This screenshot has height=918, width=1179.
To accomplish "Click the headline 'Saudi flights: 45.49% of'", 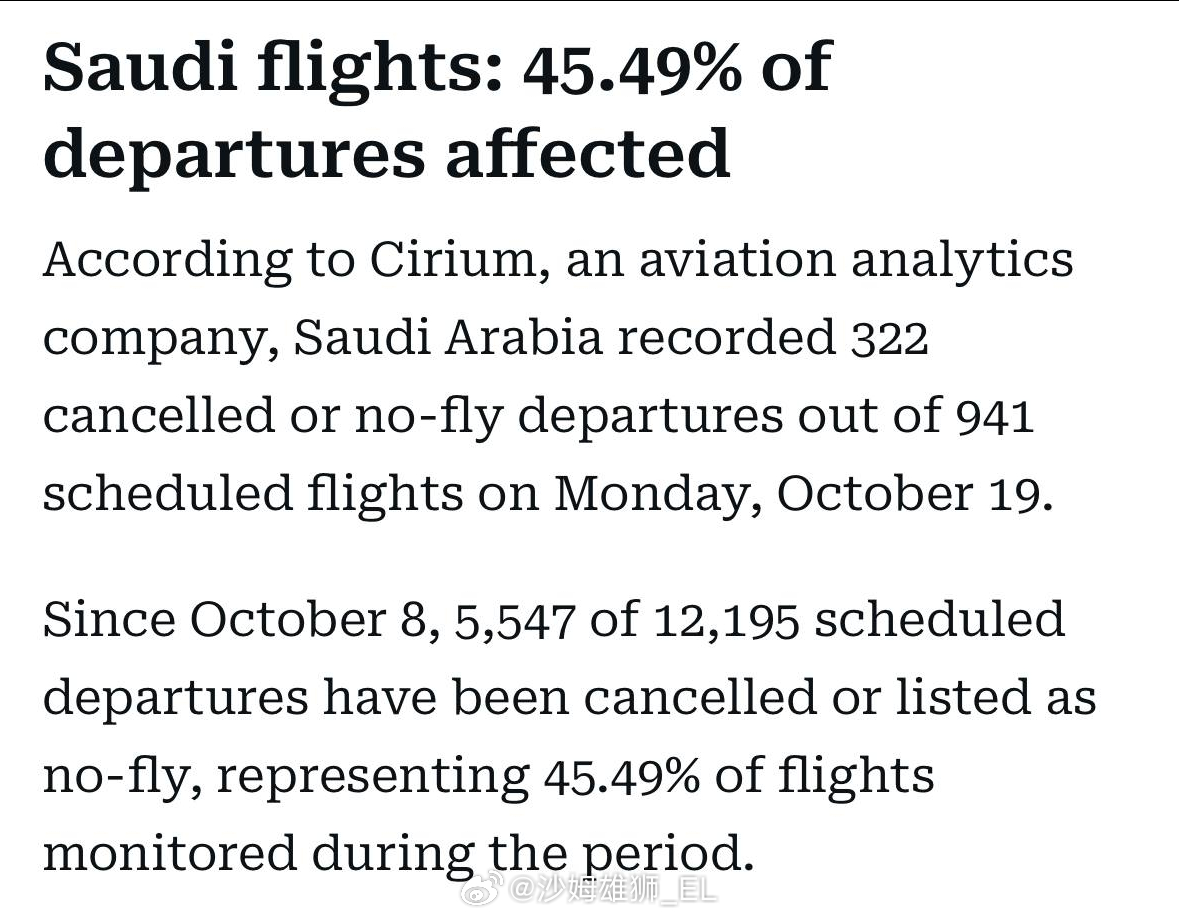I will click(438, 69).
